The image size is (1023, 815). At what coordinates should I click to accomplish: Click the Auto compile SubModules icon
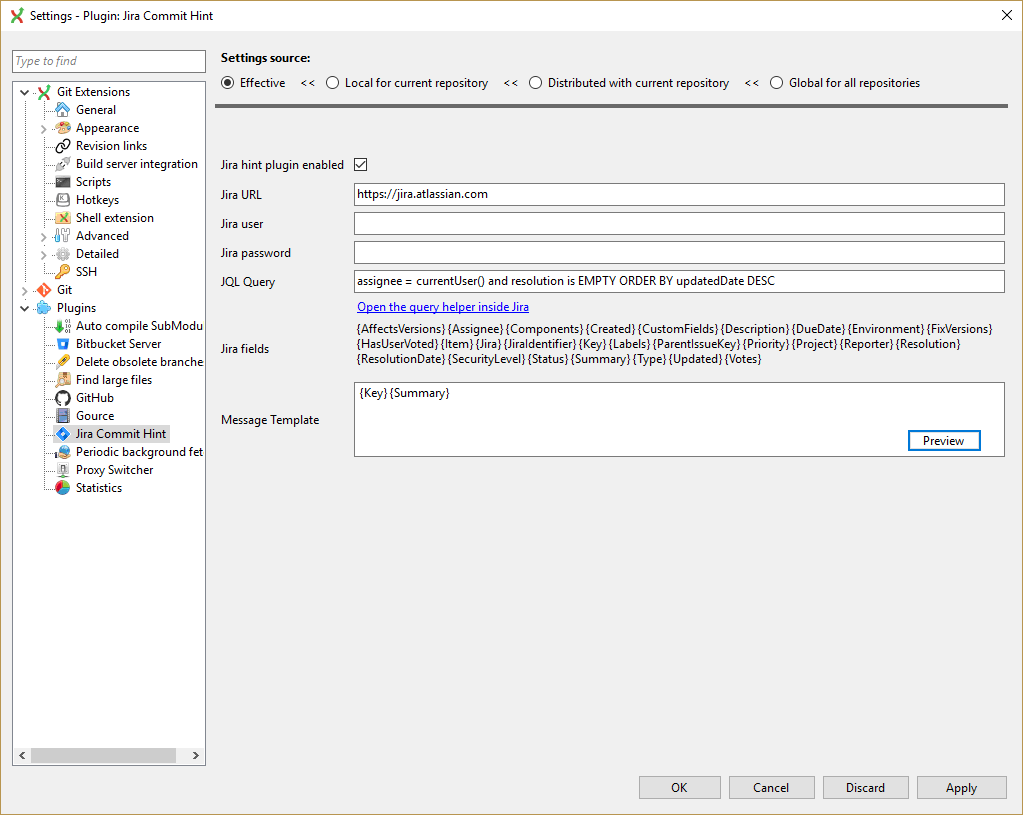click(x=63, y=326)
